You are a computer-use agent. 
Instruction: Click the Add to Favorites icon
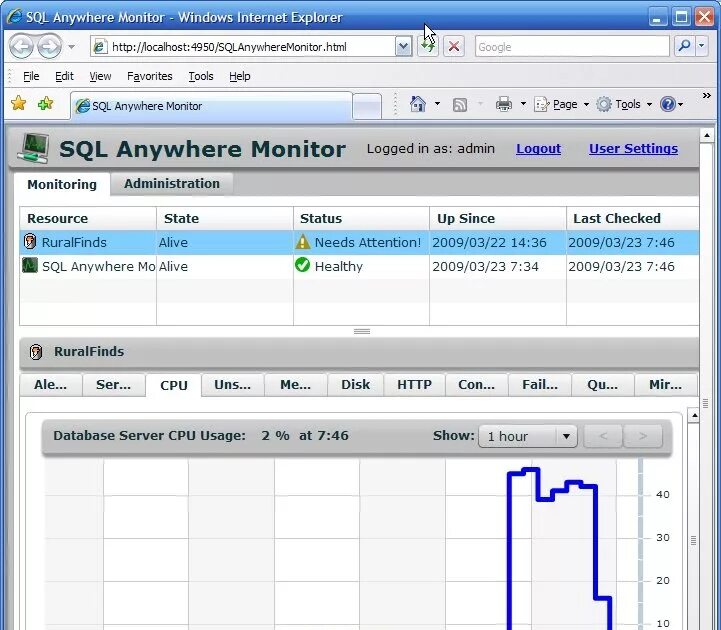coord(45,103)
